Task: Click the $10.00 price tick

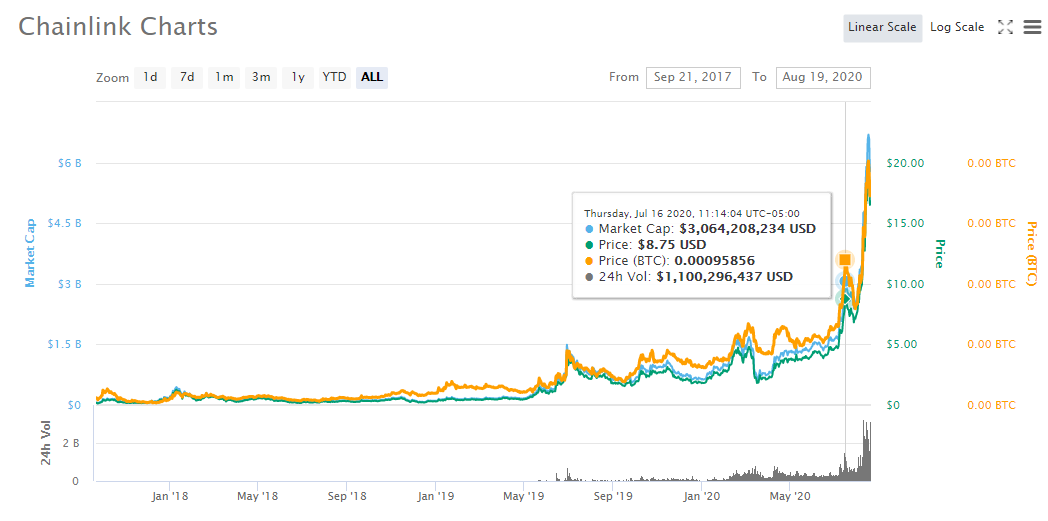Action: (x=904, y=284)
